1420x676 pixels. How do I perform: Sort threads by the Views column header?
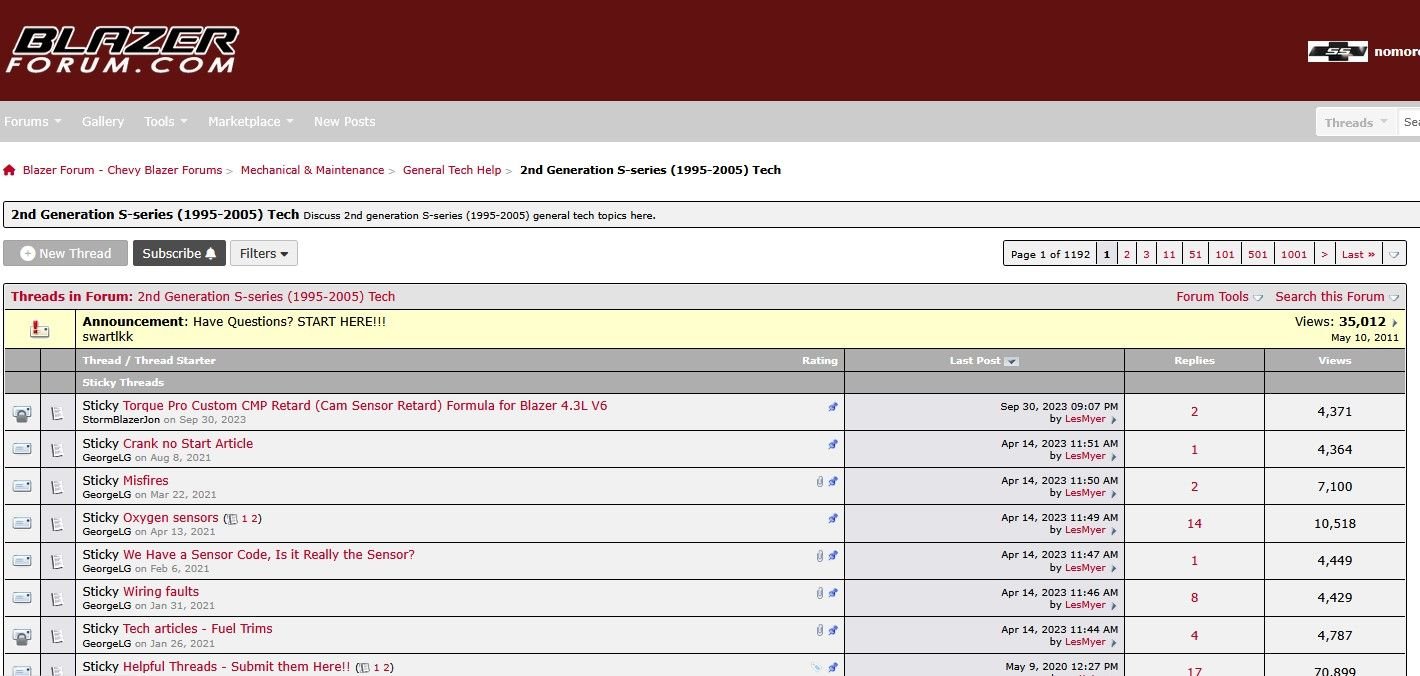click(x=1334, y=361)
